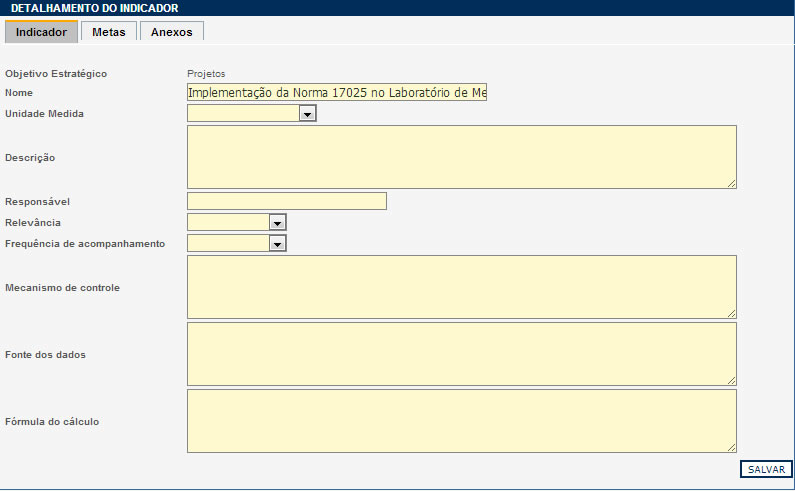Click the Projetos objective value text
The width and height of the screenshot is (795, 491).
(x=207, y=74)
